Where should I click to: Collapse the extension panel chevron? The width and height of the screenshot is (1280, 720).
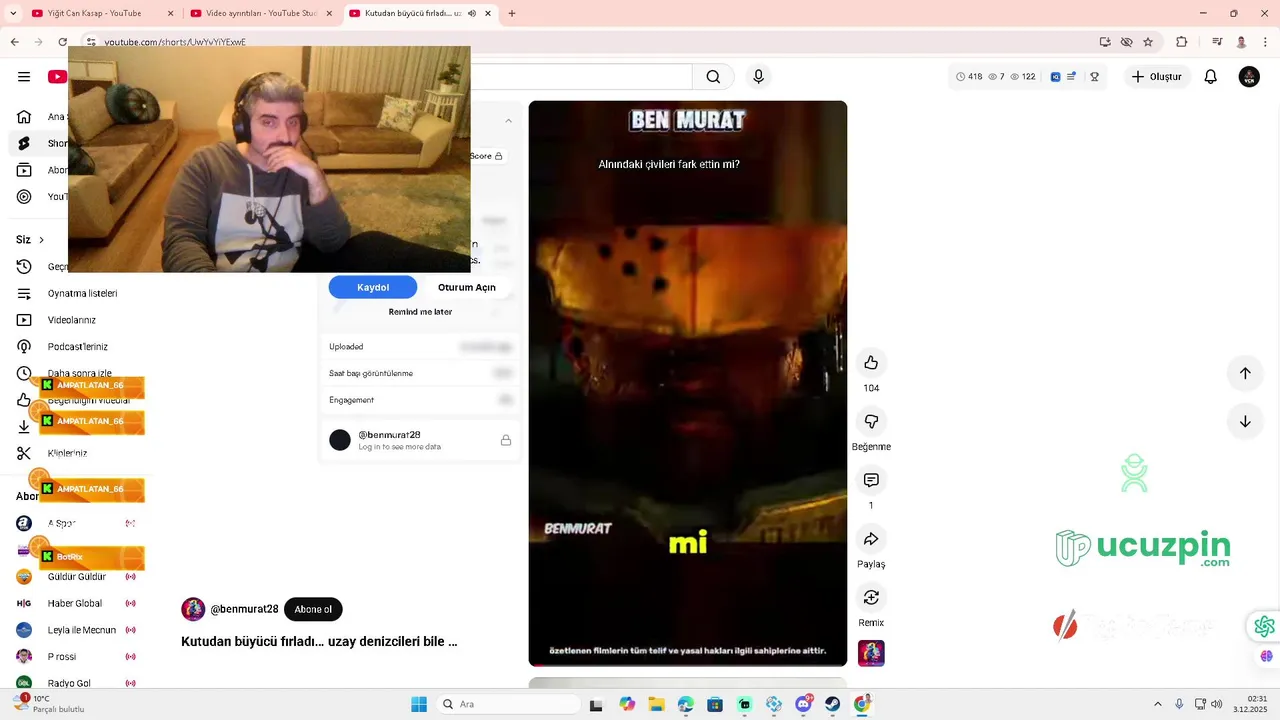click(x=508, y=121)
